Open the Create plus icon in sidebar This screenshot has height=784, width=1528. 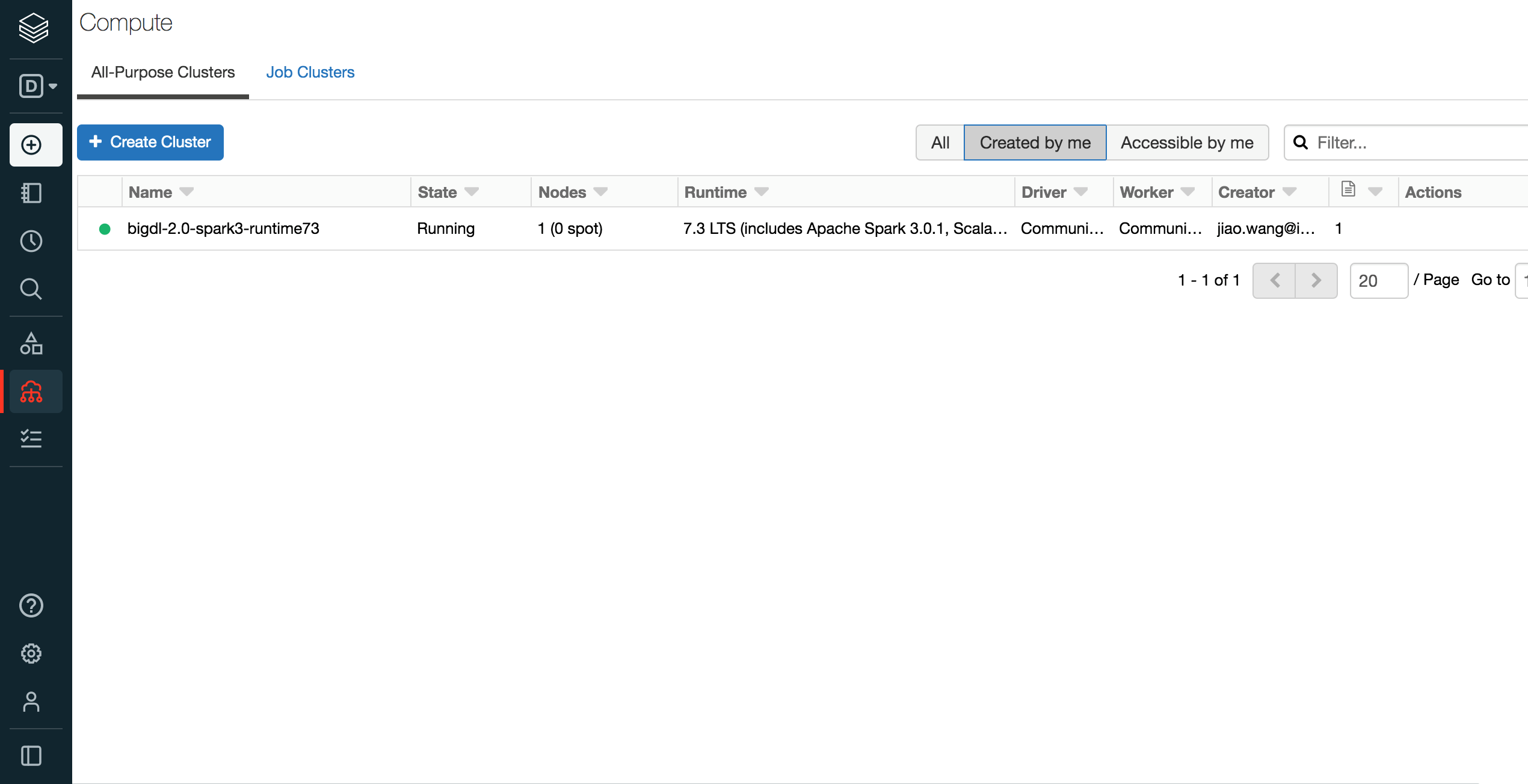tap(32, 145)
